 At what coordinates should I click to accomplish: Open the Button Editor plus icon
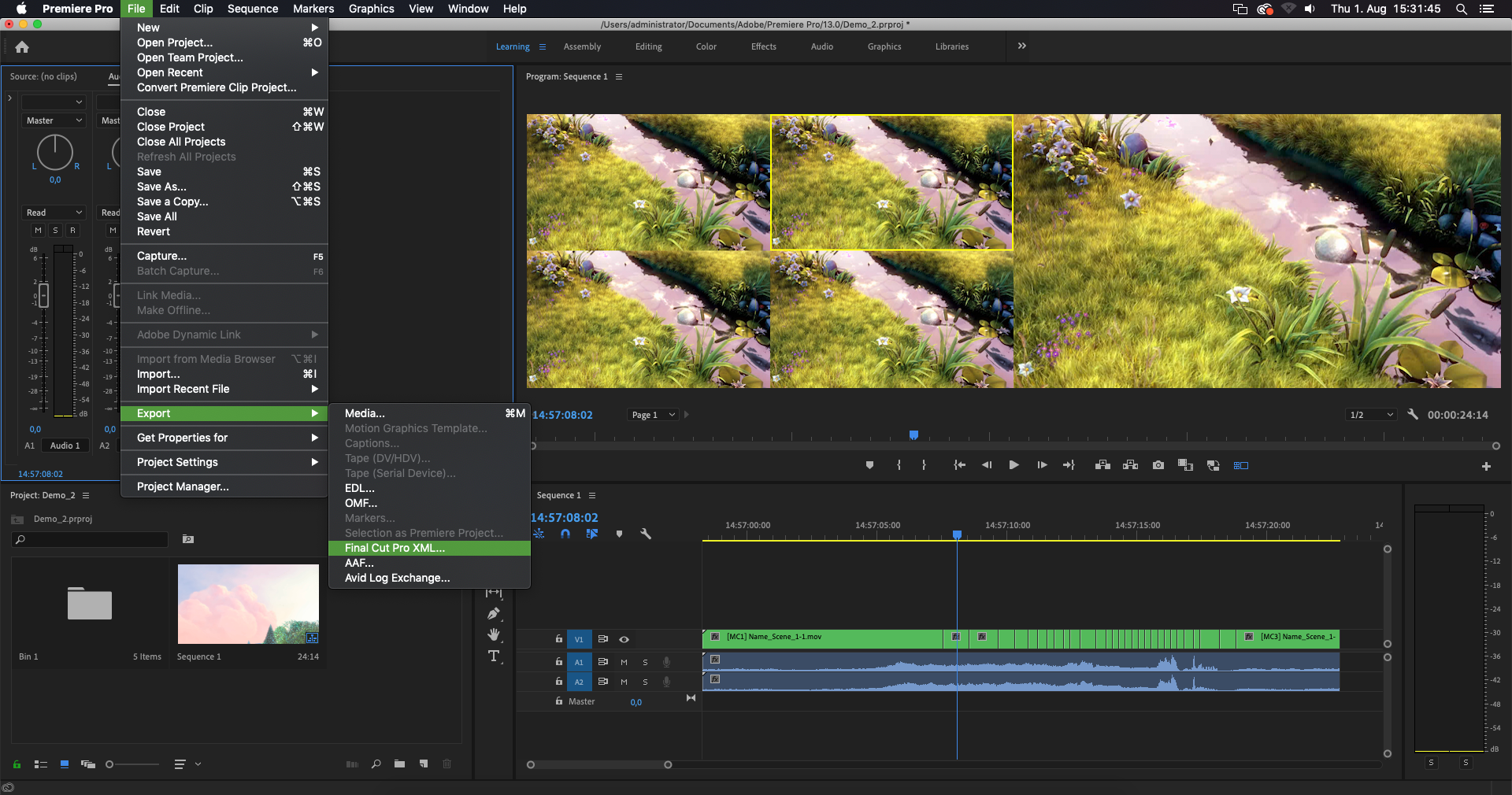(x=1486, y=466)
